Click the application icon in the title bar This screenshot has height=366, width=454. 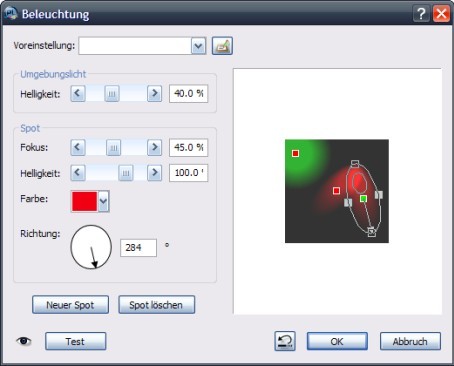[10, 14]
